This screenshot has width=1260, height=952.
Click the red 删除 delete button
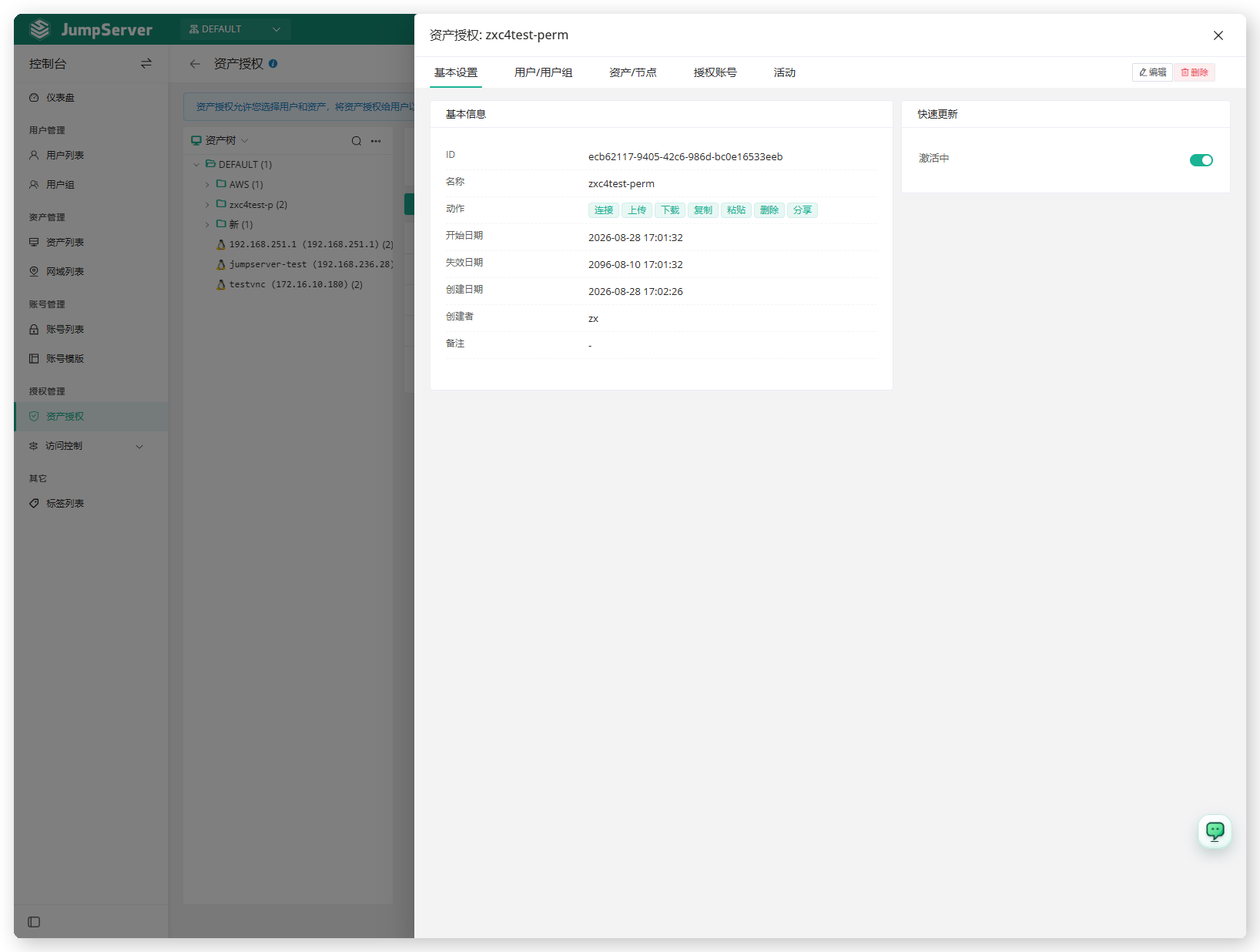coord(1195,72)
